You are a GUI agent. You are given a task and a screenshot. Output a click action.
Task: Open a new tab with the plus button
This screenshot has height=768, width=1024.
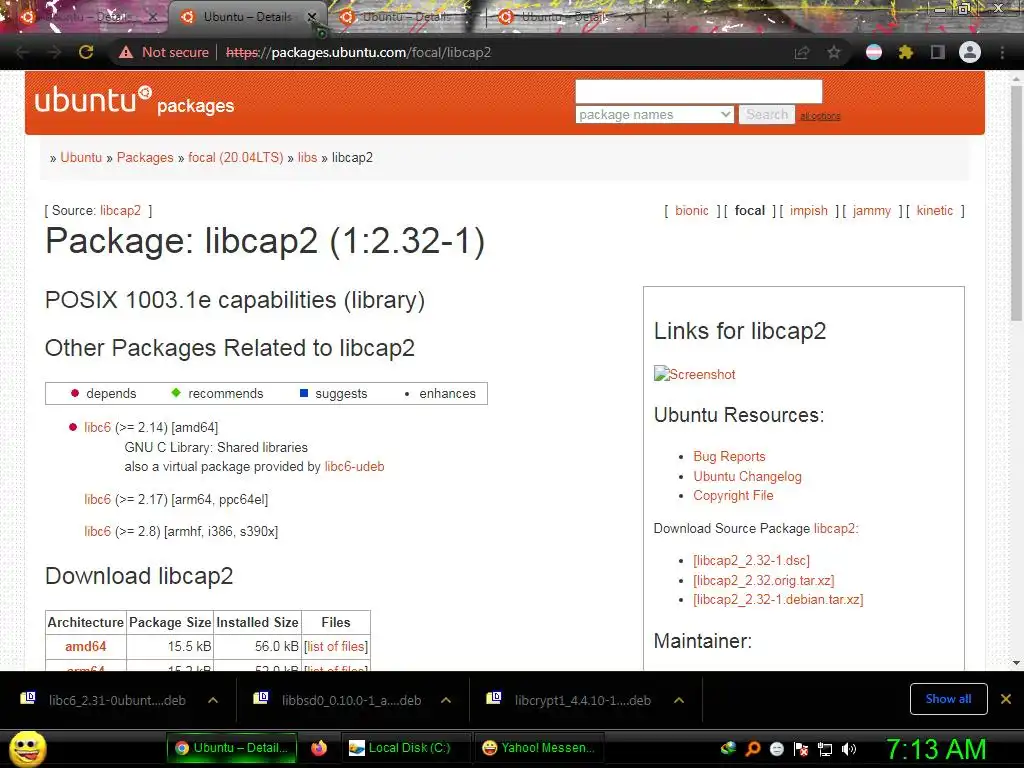667,18
